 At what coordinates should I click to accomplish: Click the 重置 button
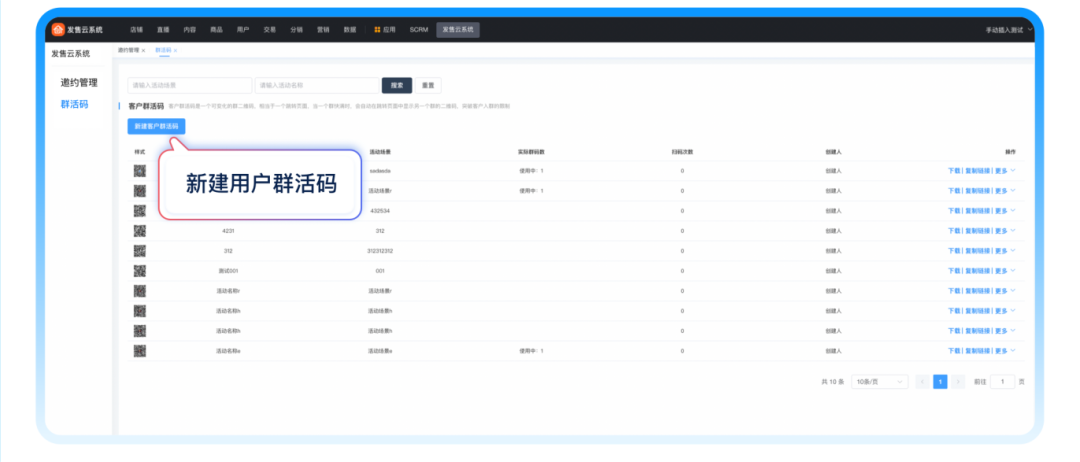pos(428,85)
